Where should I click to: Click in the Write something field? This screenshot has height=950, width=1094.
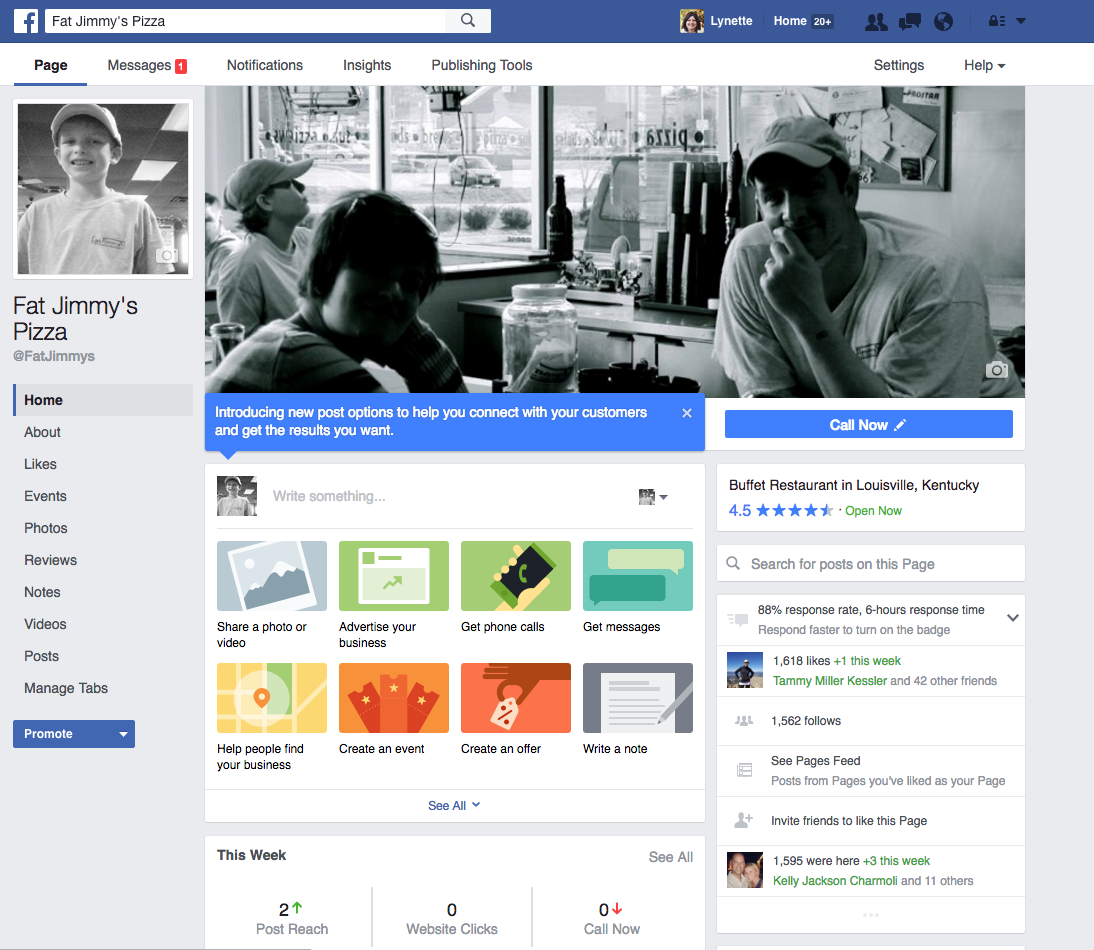(447, 496)
